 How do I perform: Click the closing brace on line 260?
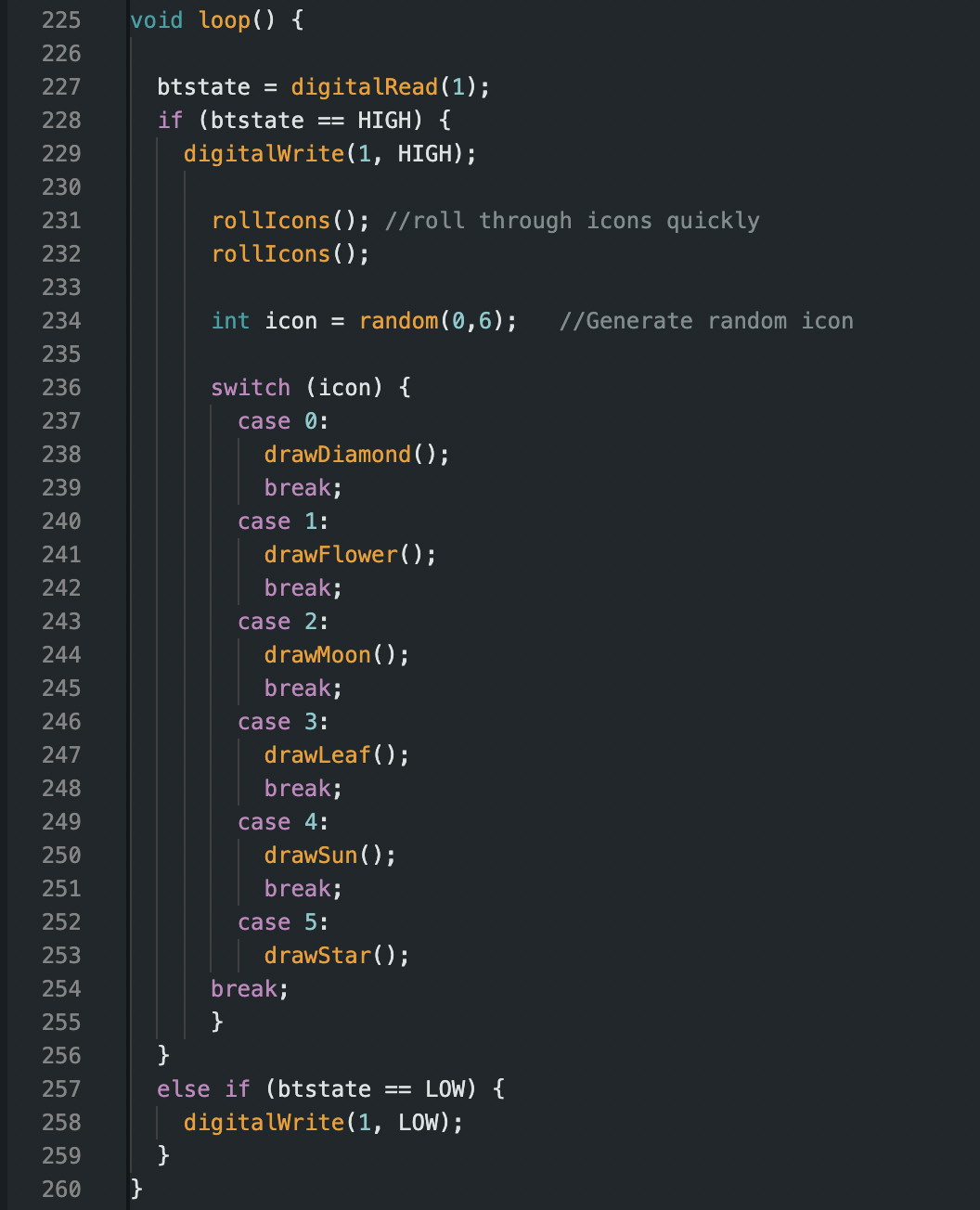pos(135,1189)
